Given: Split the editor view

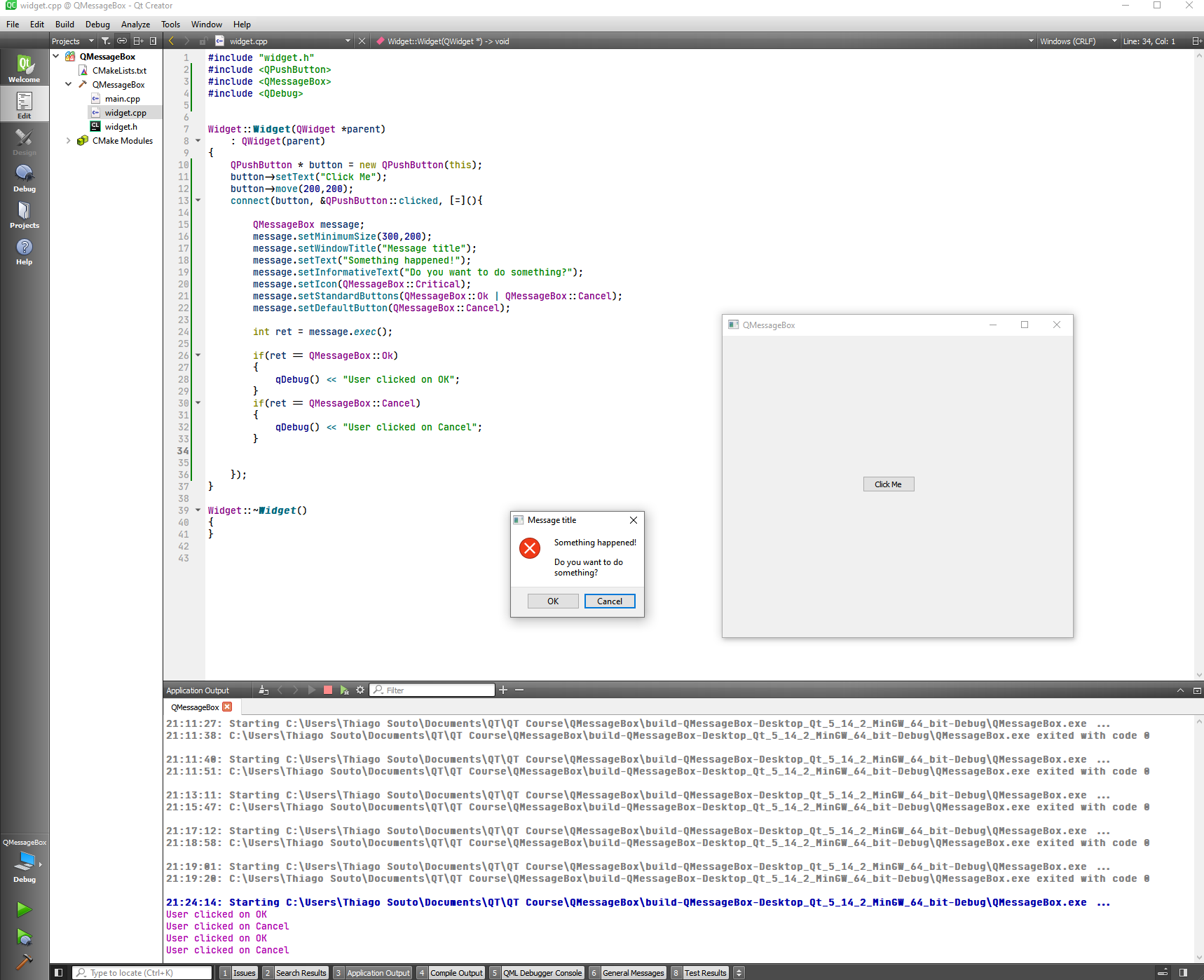Looking at the screenshot, I should [x=1197, y=41].
